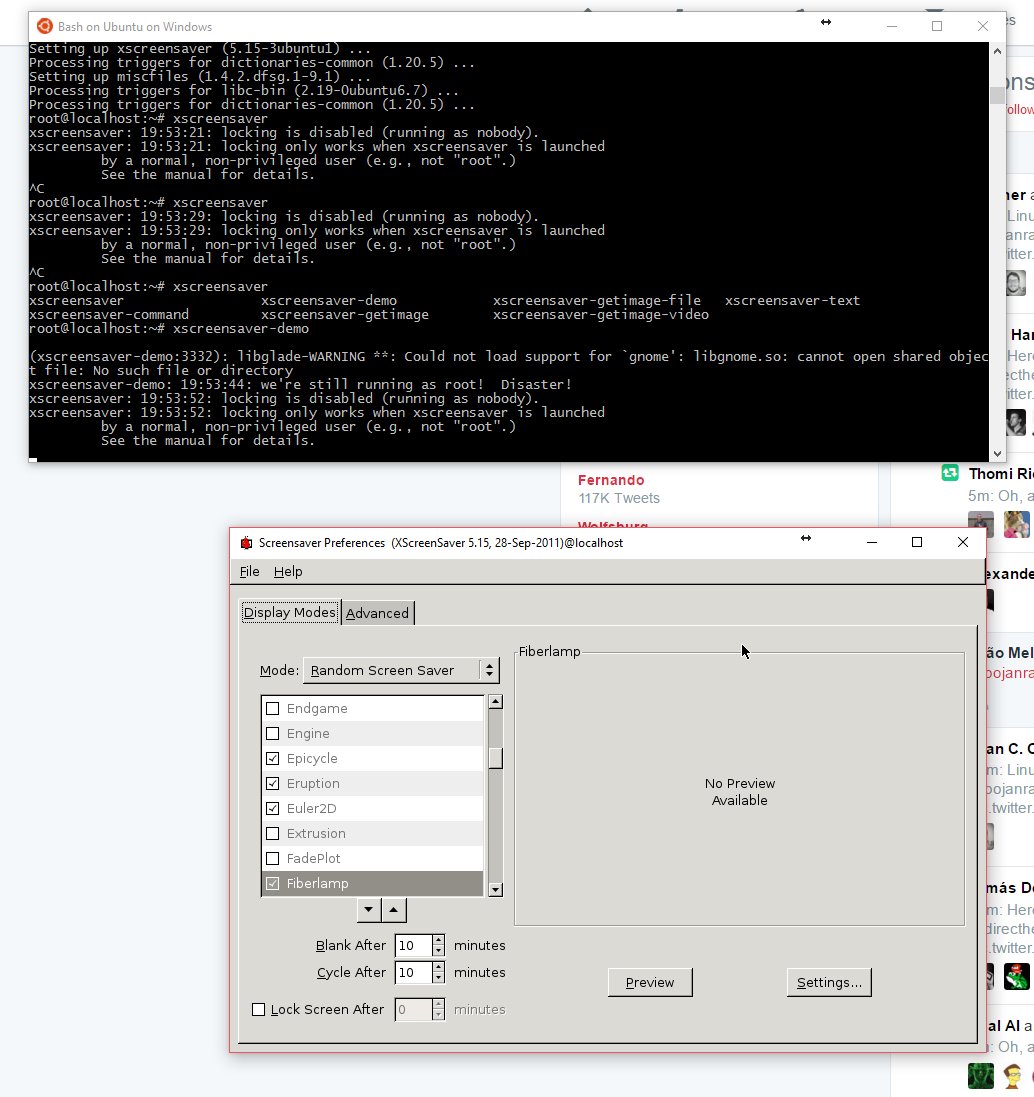Image resolution: width=1034 pixels, height=1097 pixels.
Task: Click the move-down arrow button below the screensaver list
Action: coord(369,910)
